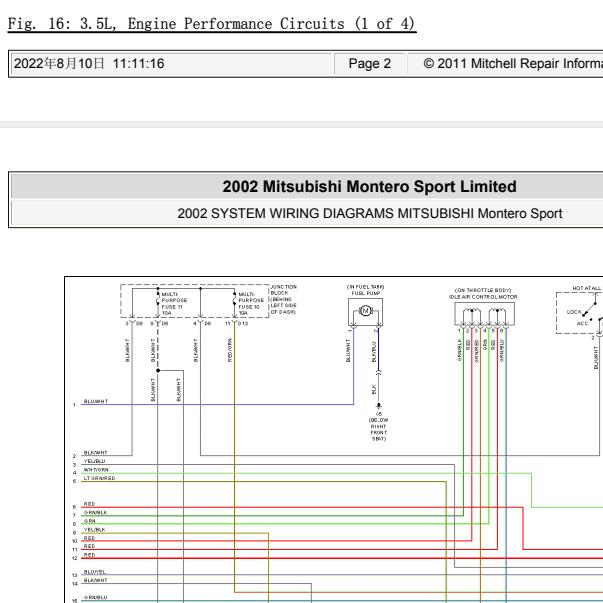The image size is (603, 603).
Task: Click the "2002 Mitsubishi Montero Sport Limited" title
Action: pyautogui.click(x=369, y=187)
